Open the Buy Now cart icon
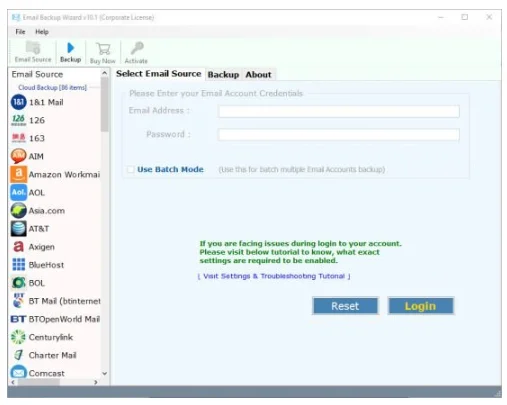 (103, 49)
